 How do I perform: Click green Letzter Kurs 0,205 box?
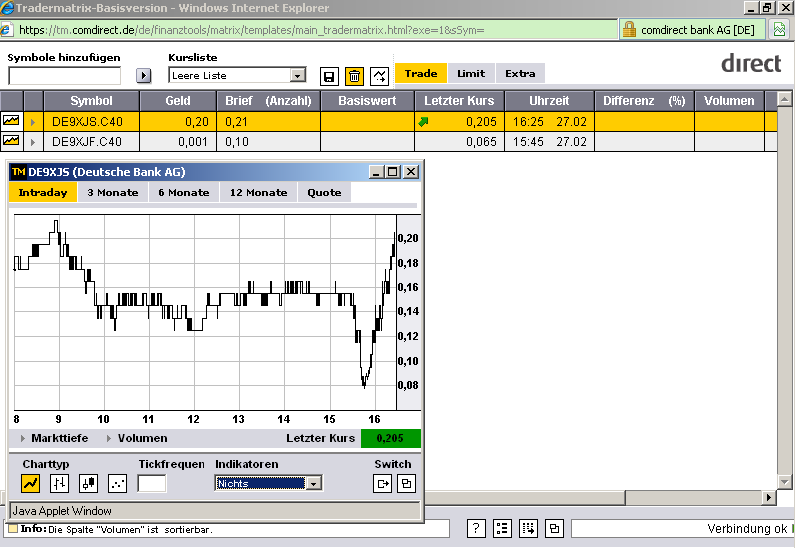click(x=390, y=439)
